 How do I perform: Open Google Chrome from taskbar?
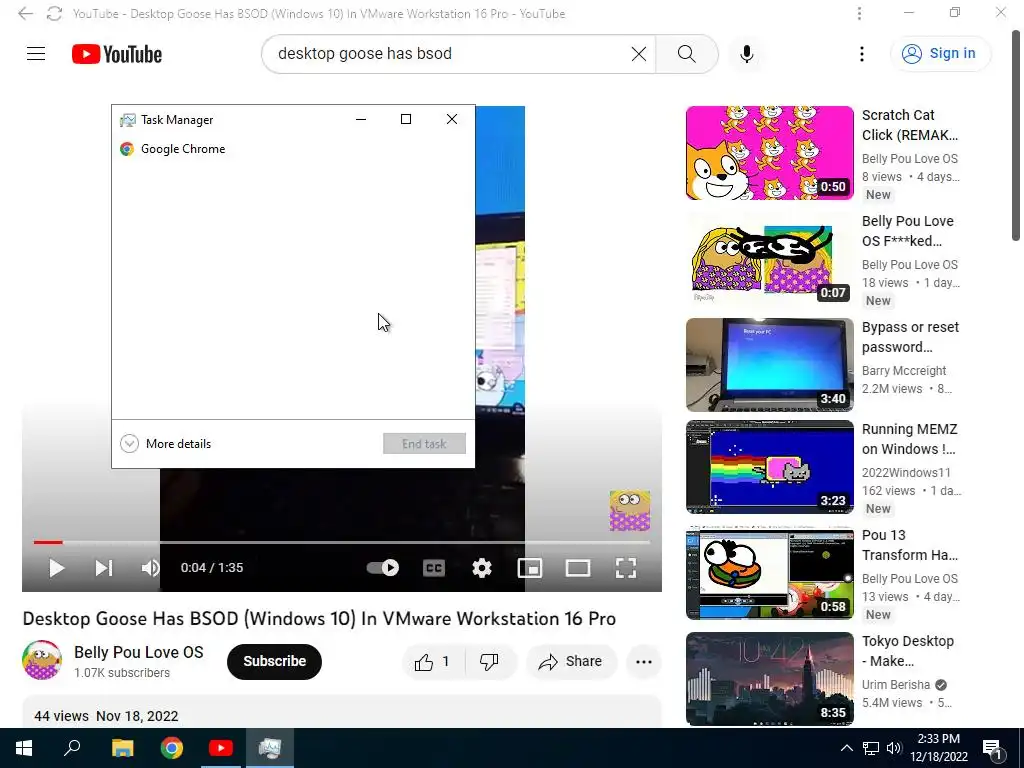172,748
